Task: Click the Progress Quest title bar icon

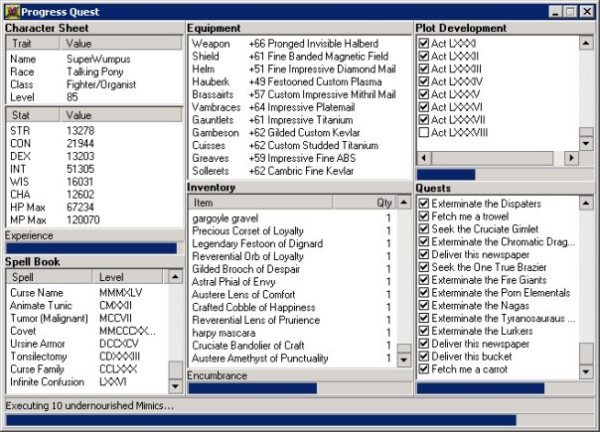Action: point(12,11)
